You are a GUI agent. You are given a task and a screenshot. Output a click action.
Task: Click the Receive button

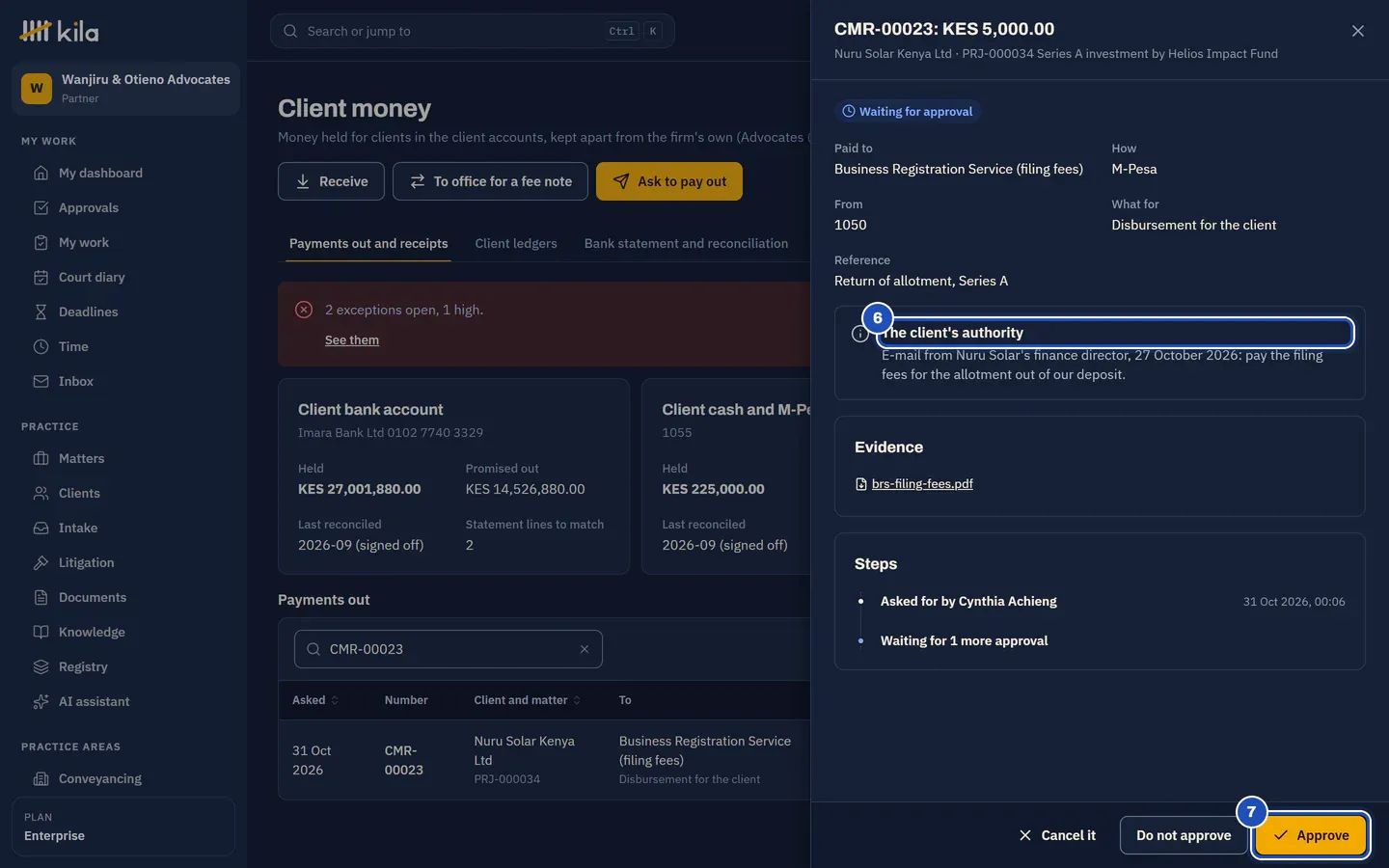pos(331,181)
